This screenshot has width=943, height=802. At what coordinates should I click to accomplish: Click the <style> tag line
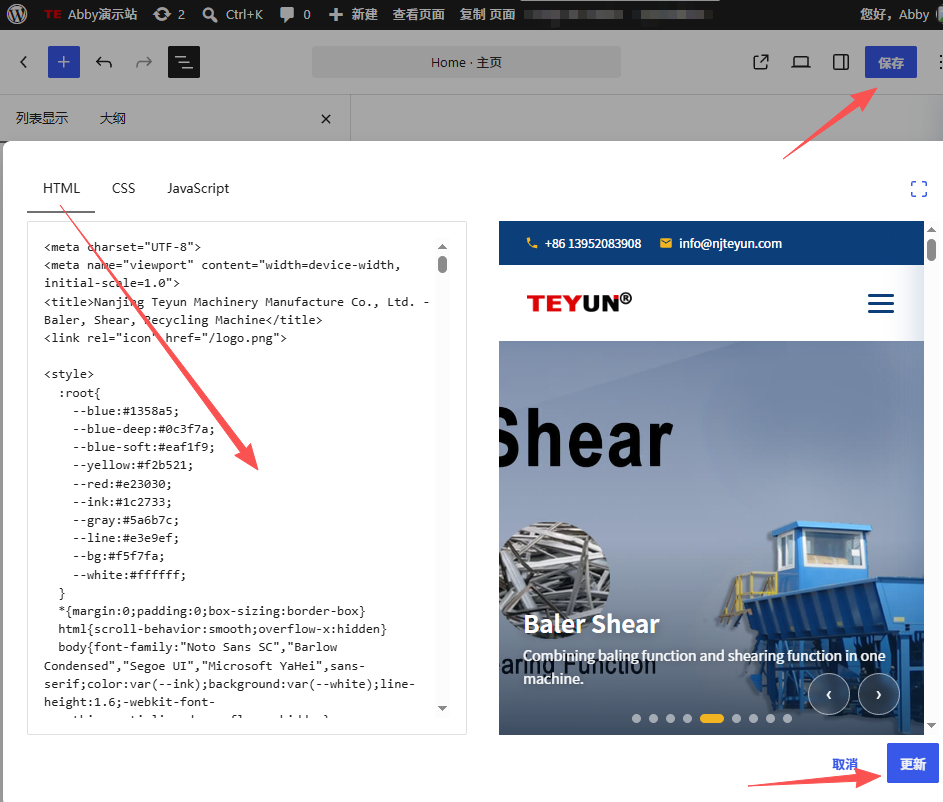pos(69,374)
